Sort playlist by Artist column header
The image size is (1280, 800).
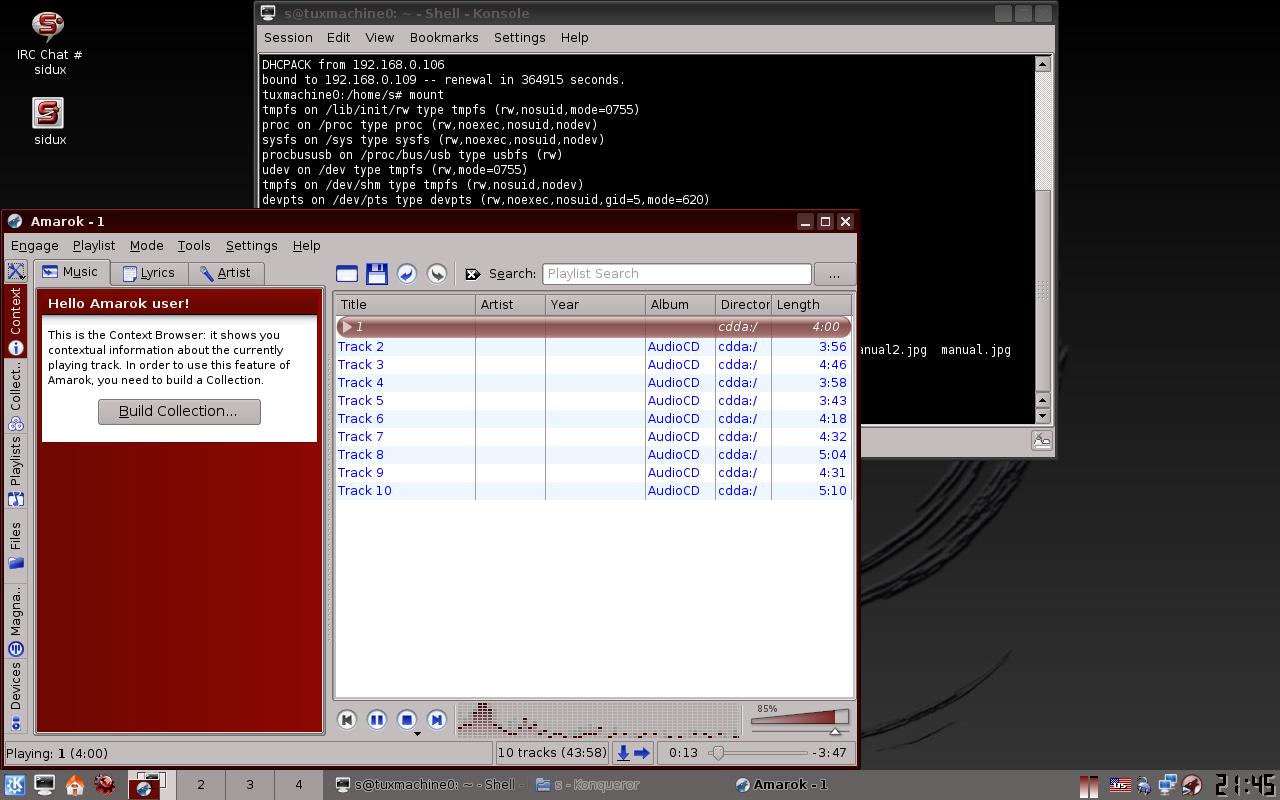[510, 305]
